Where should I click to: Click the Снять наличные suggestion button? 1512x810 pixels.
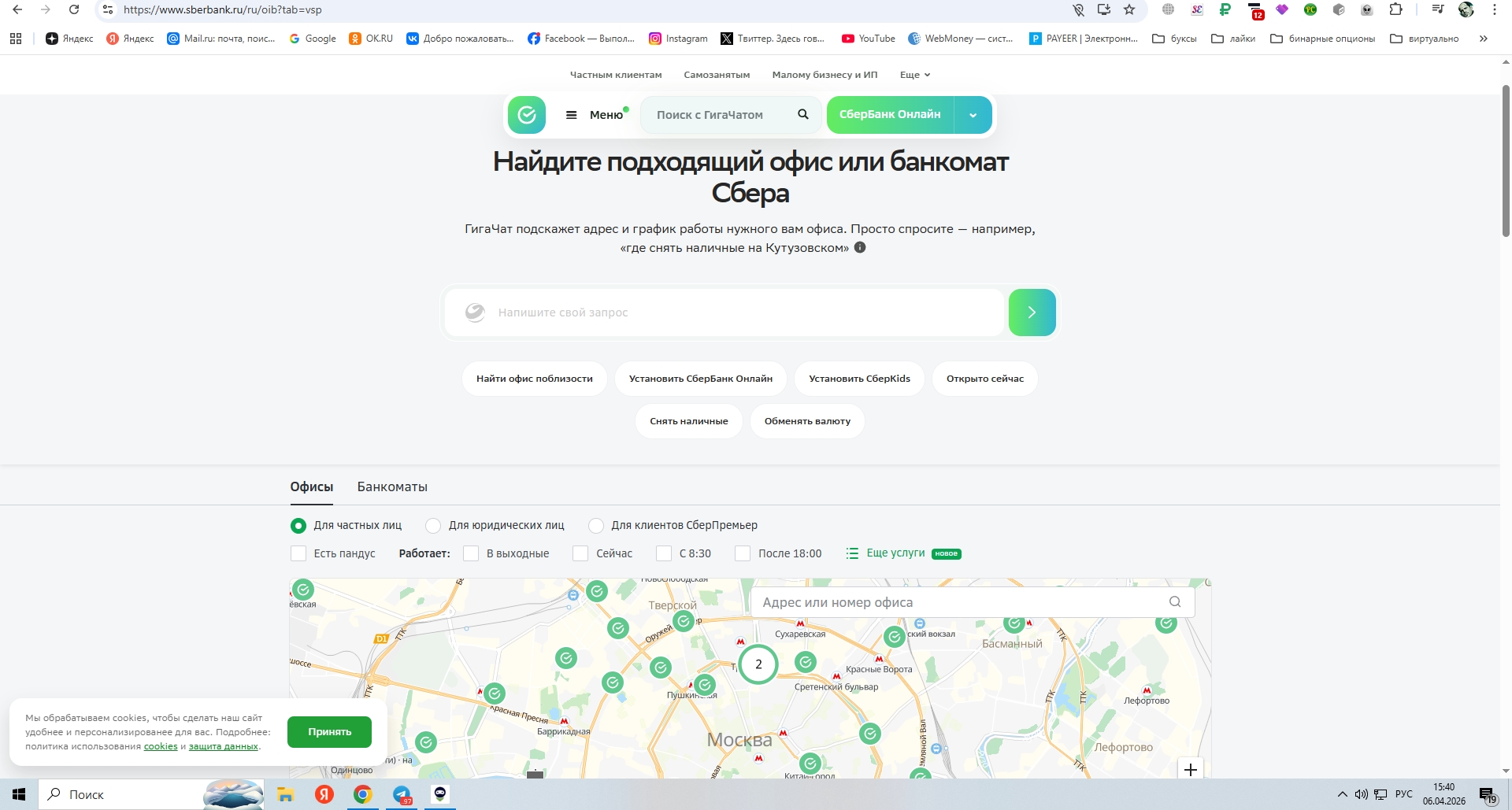click(x=688, y=421)
